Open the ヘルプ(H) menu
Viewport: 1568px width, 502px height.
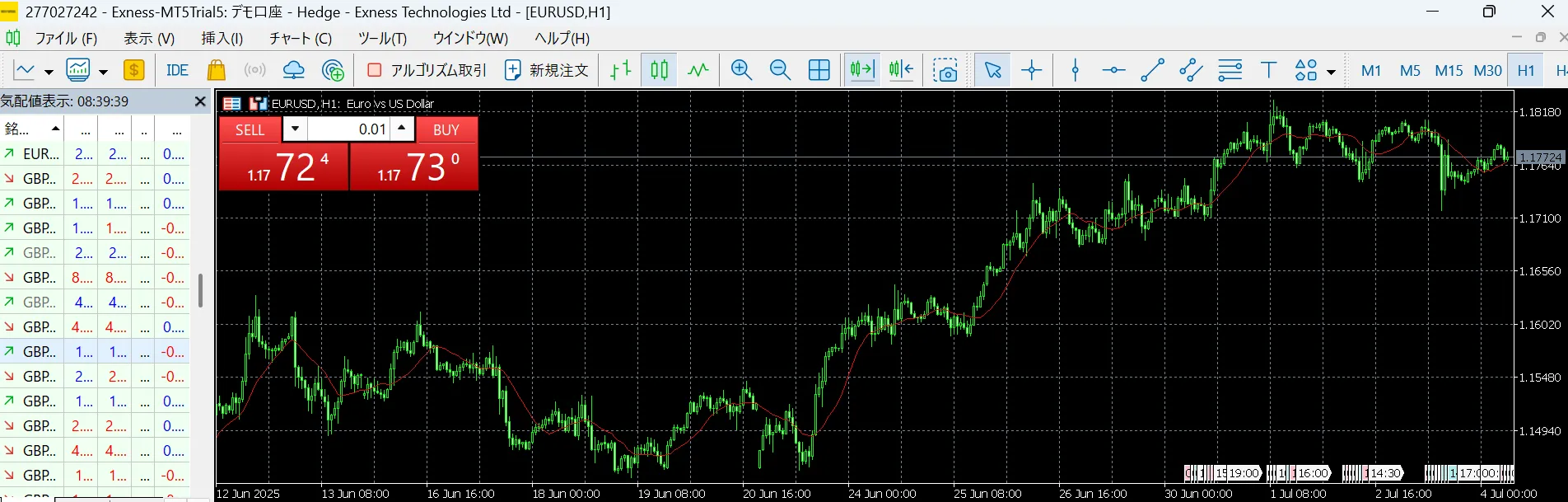pyautogui.click(x=562, y=38)
